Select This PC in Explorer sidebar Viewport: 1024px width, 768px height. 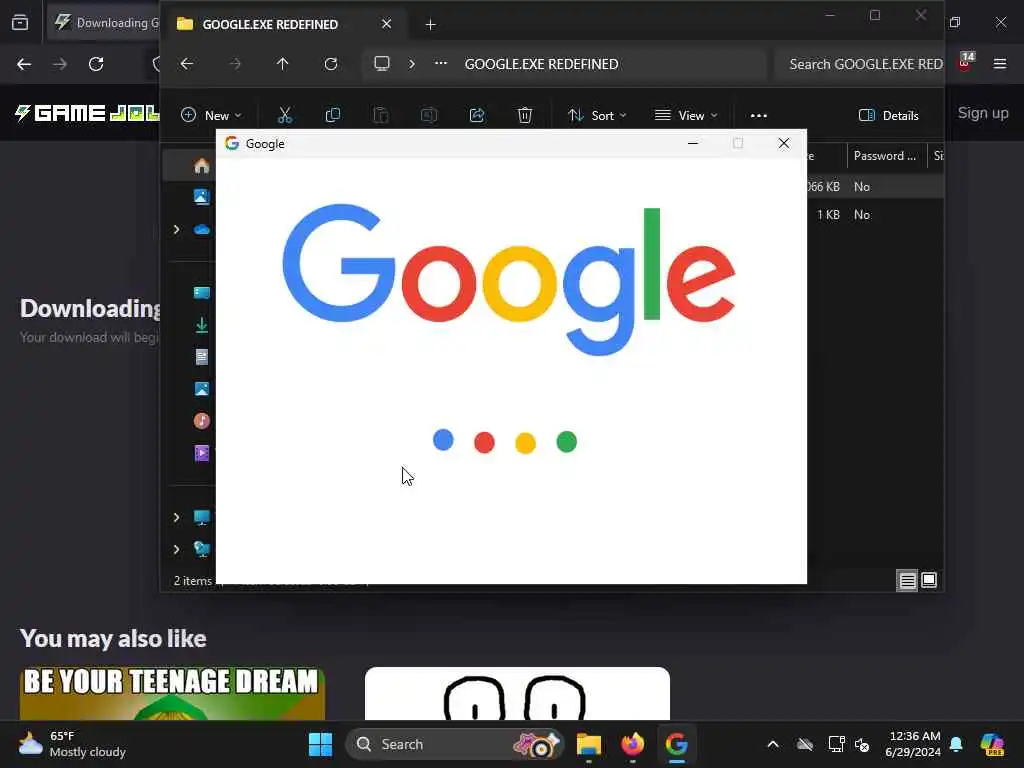[x=201, y=517]
